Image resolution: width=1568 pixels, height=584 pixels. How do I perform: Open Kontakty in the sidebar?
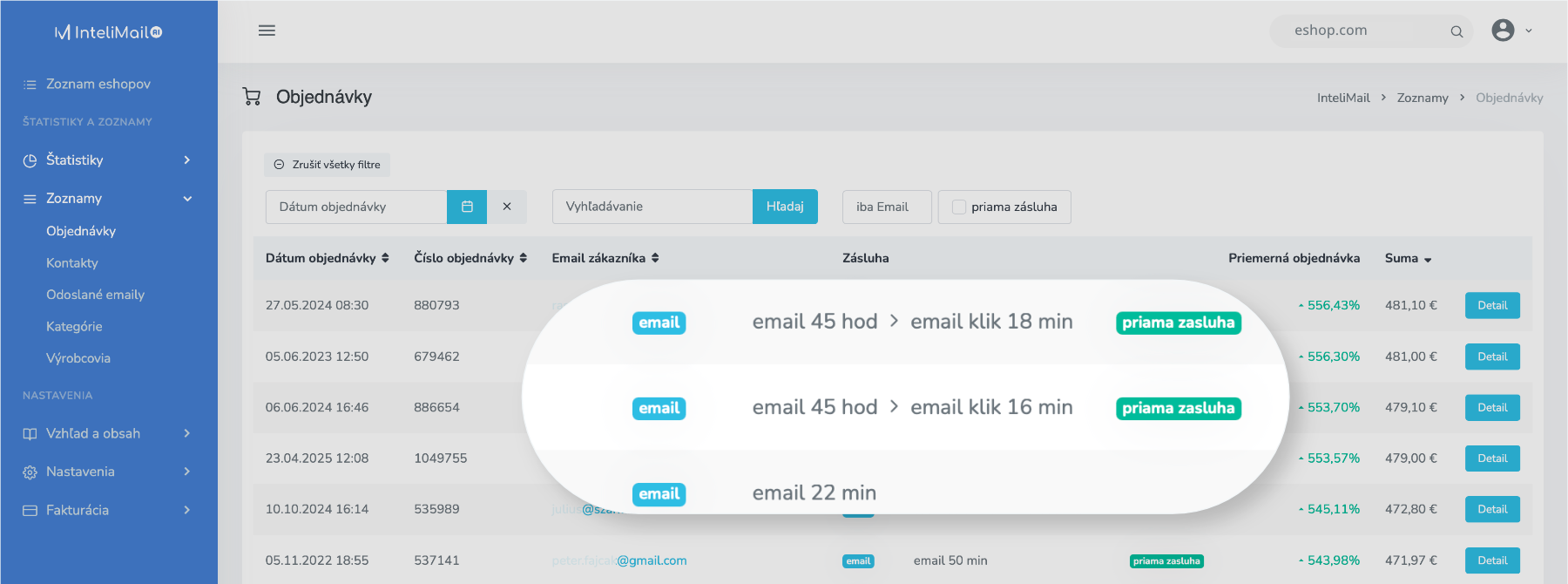[x=72, y=263]
